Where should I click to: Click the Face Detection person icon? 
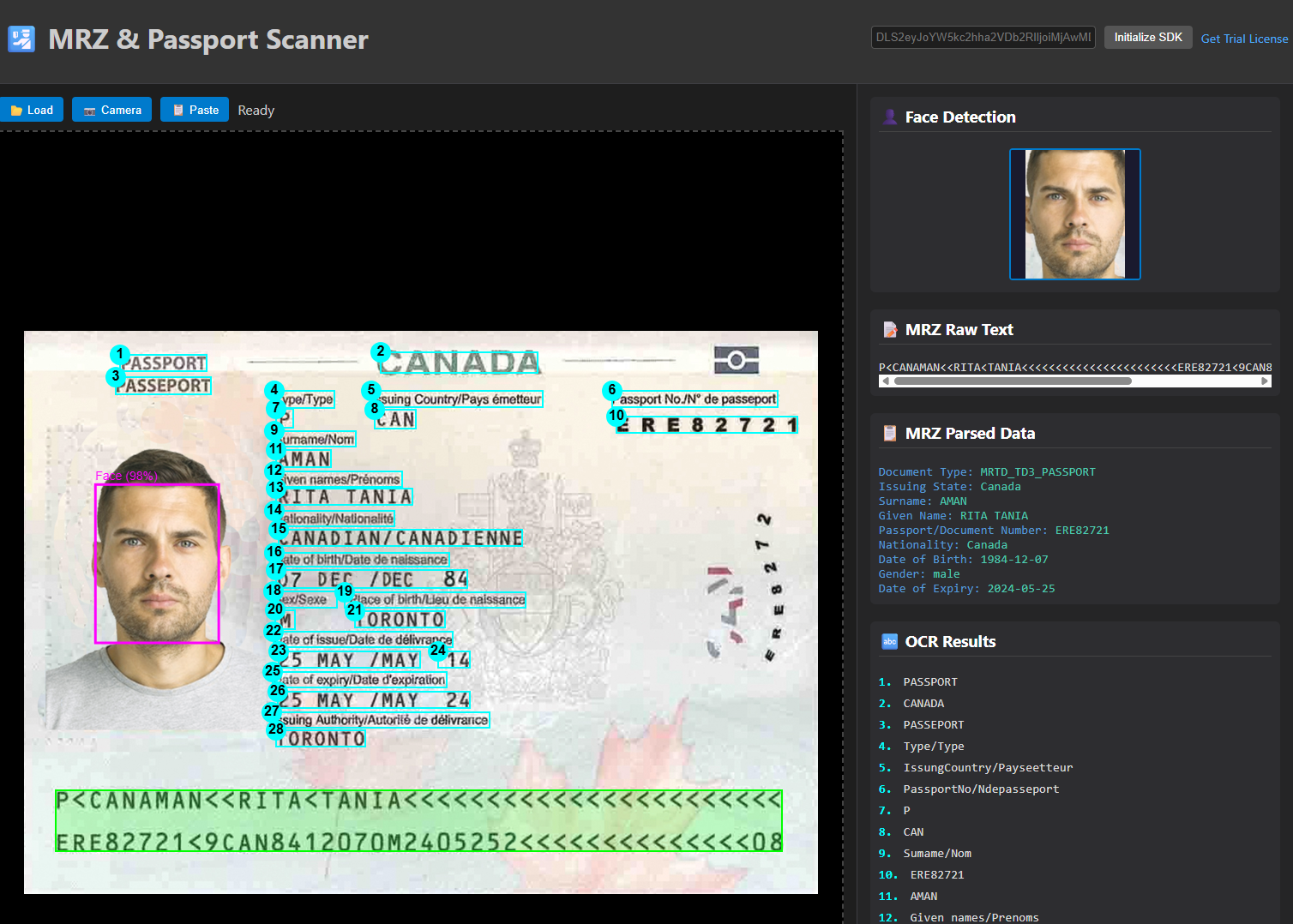coord(890,117)
